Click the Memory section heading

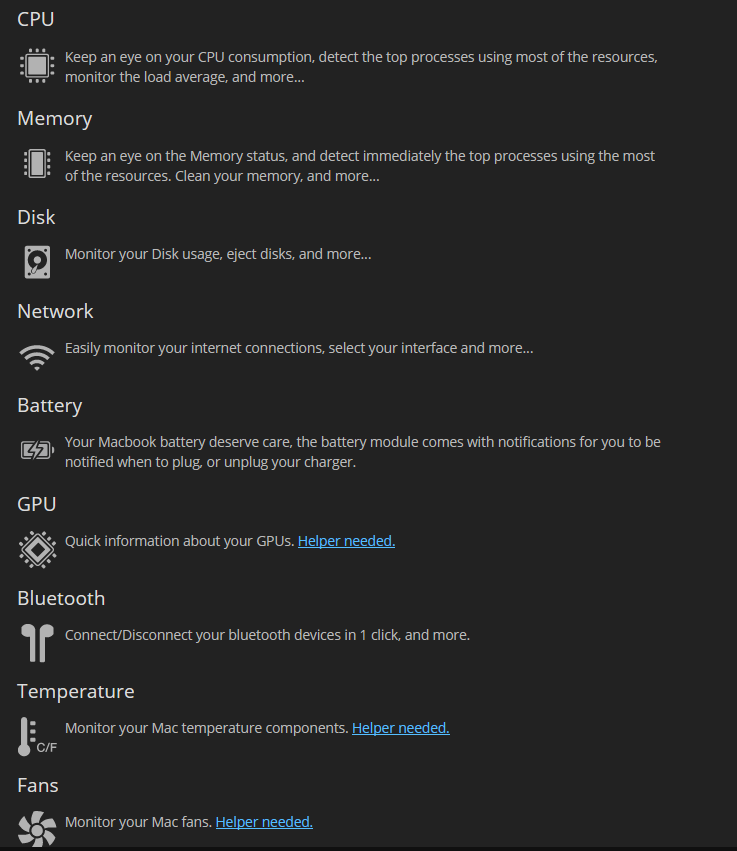point(54,118)
